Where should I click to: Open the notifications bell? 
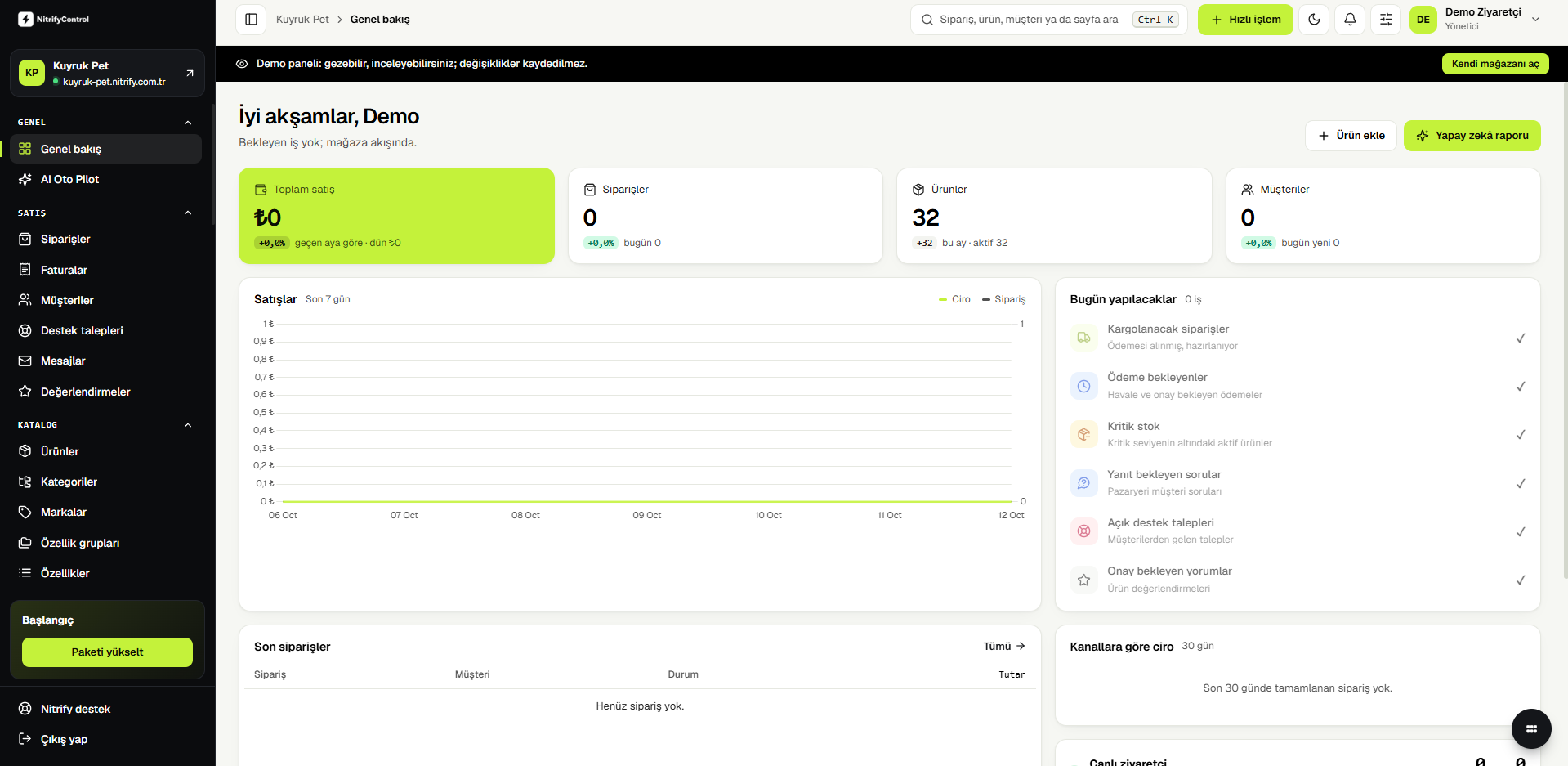(1350, 20)
